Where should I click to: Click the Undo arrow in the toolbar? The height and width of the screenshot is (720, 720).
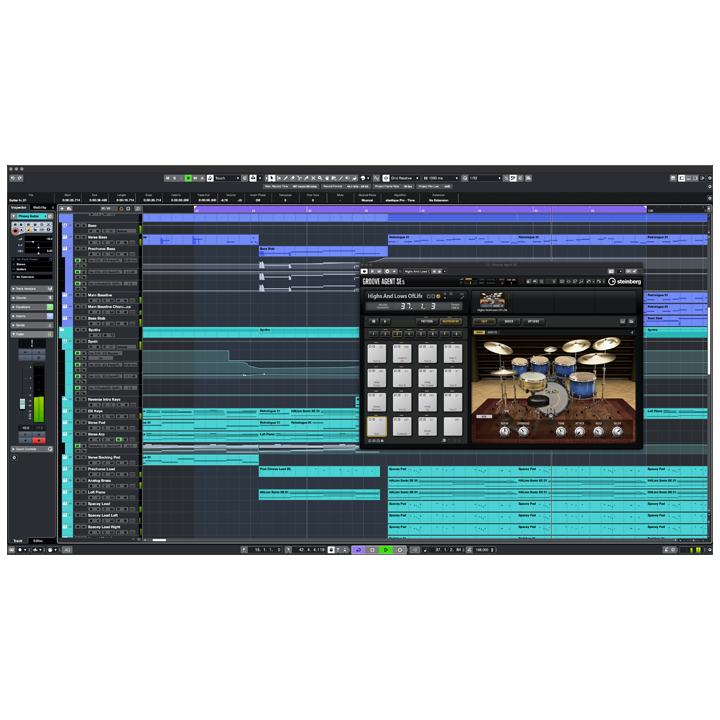[13, 178]
